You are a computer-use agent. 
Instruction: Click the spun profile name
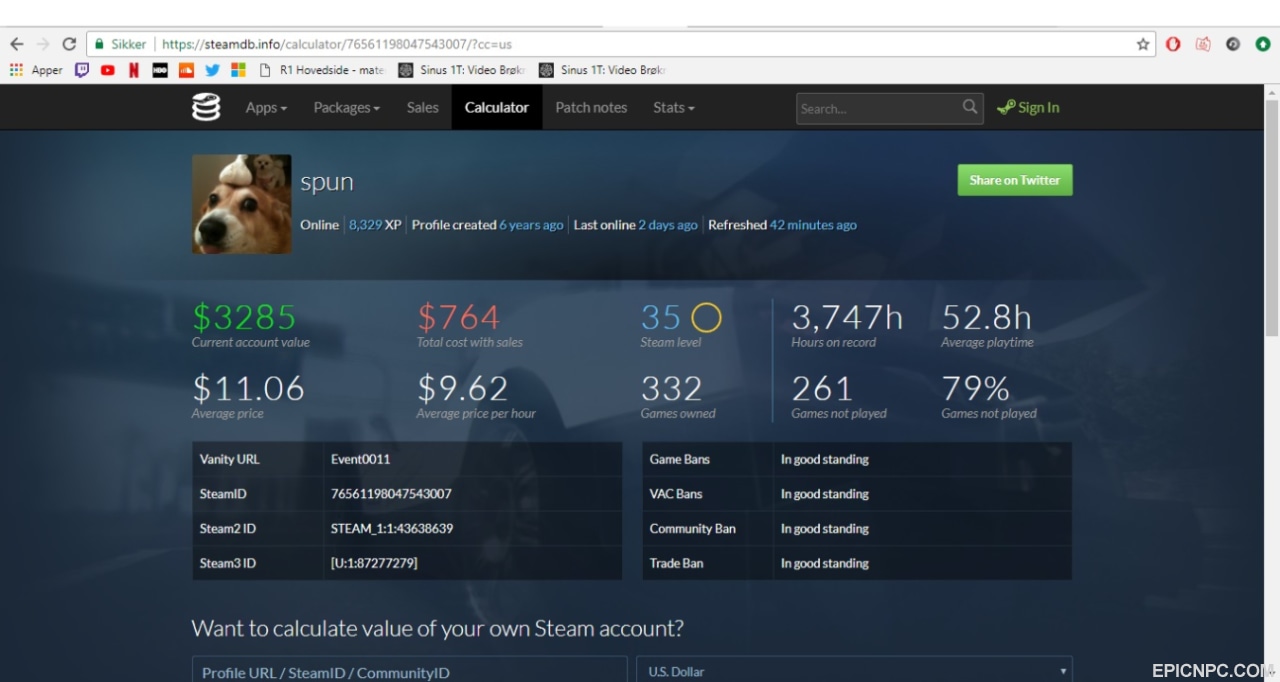[x=327, y=182]
